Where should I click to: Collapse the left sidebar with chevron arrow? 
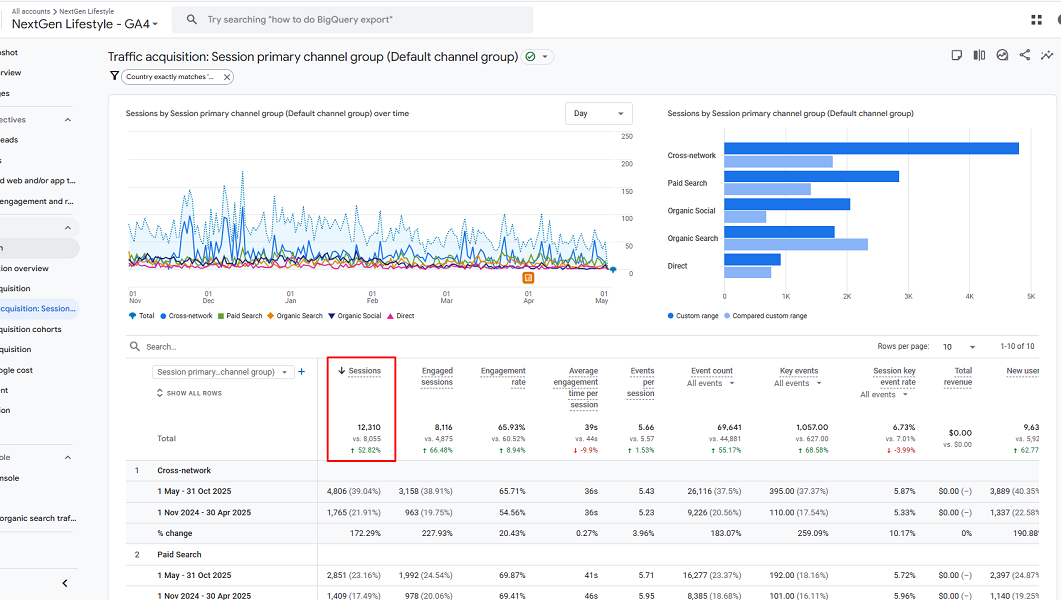pyautogui.click(x=65, y=583)
